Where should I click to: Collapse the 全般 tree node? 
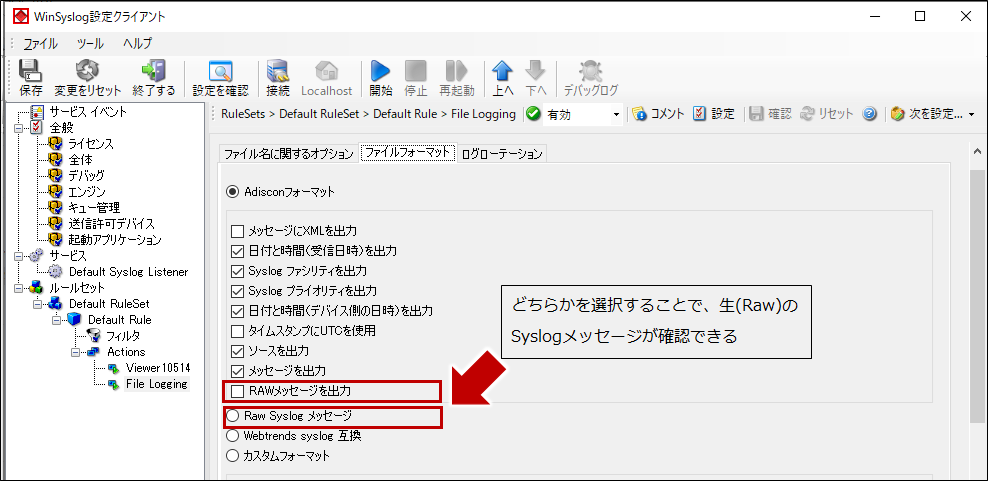point(17,128)
